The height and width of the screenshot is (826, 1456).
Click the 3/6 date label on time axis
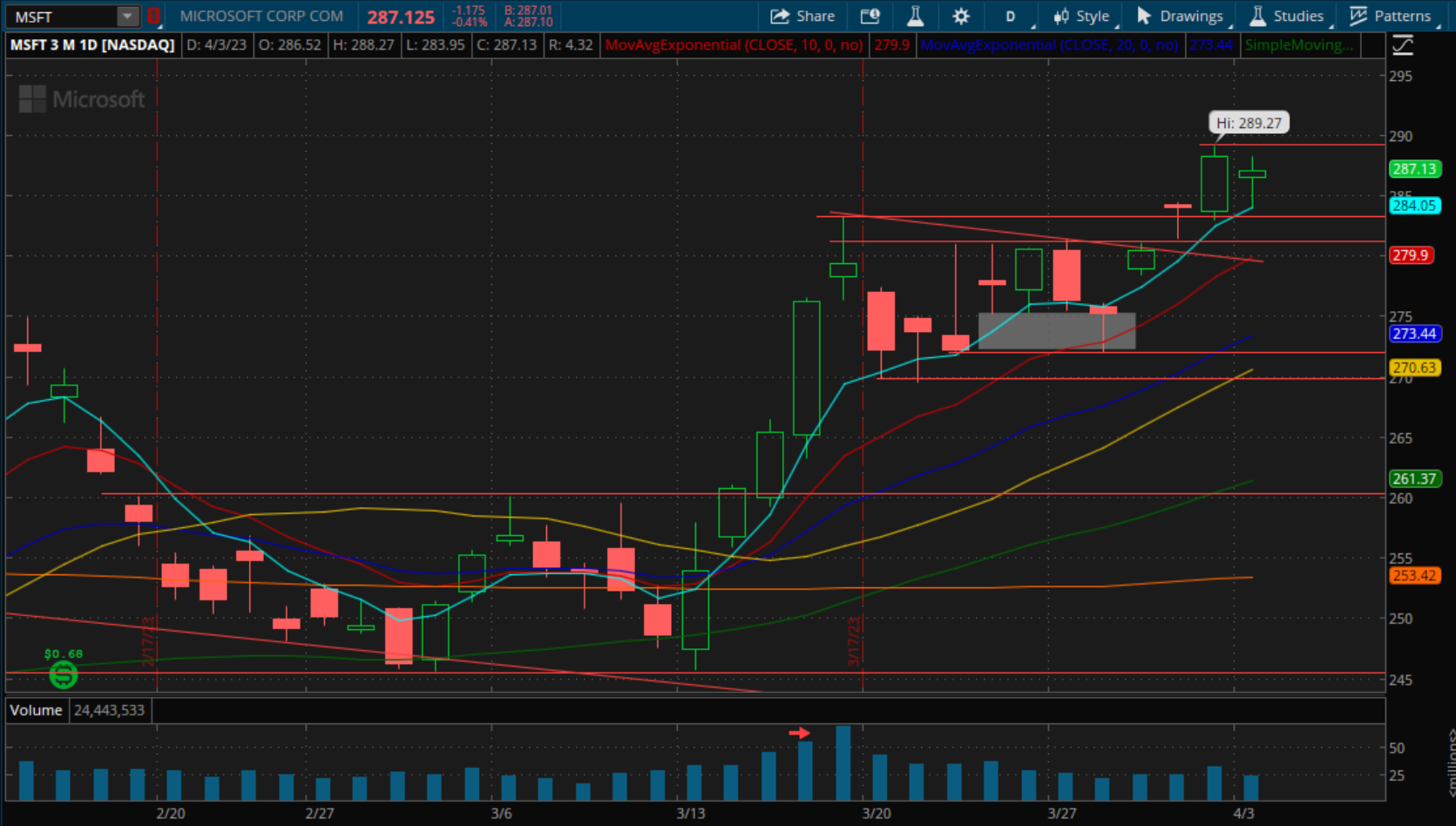[501, 813]
